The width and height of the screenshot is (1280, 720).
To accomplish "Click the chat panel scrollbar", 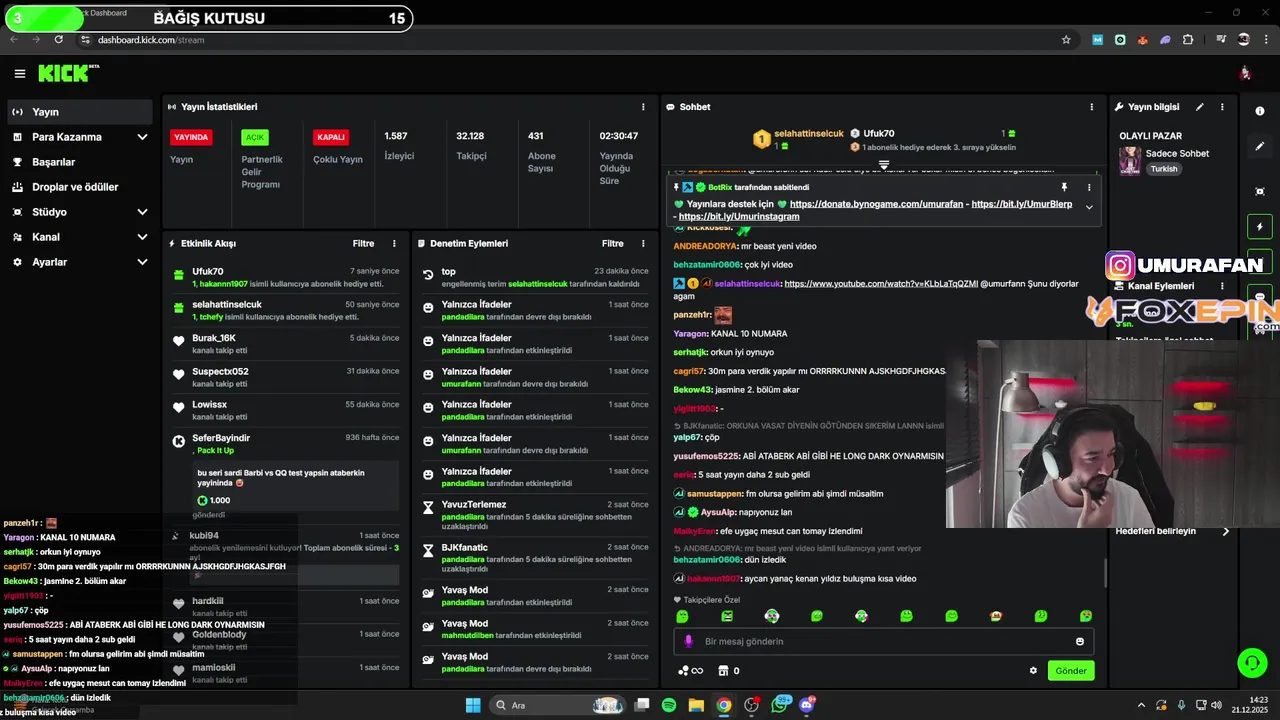I will [1105, 573].
